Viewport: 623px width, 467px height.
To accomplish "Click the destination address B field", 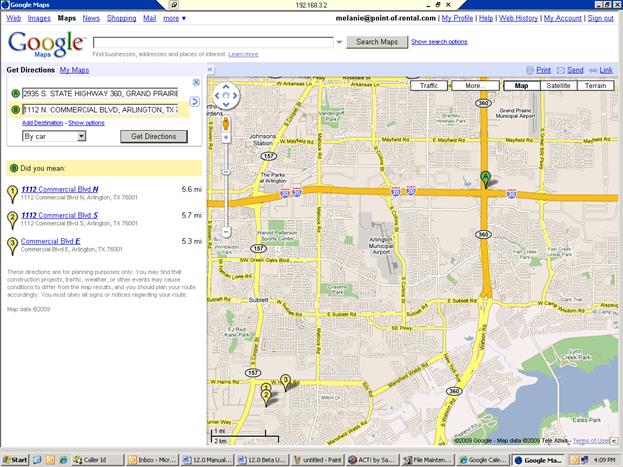I will [100, 110].
